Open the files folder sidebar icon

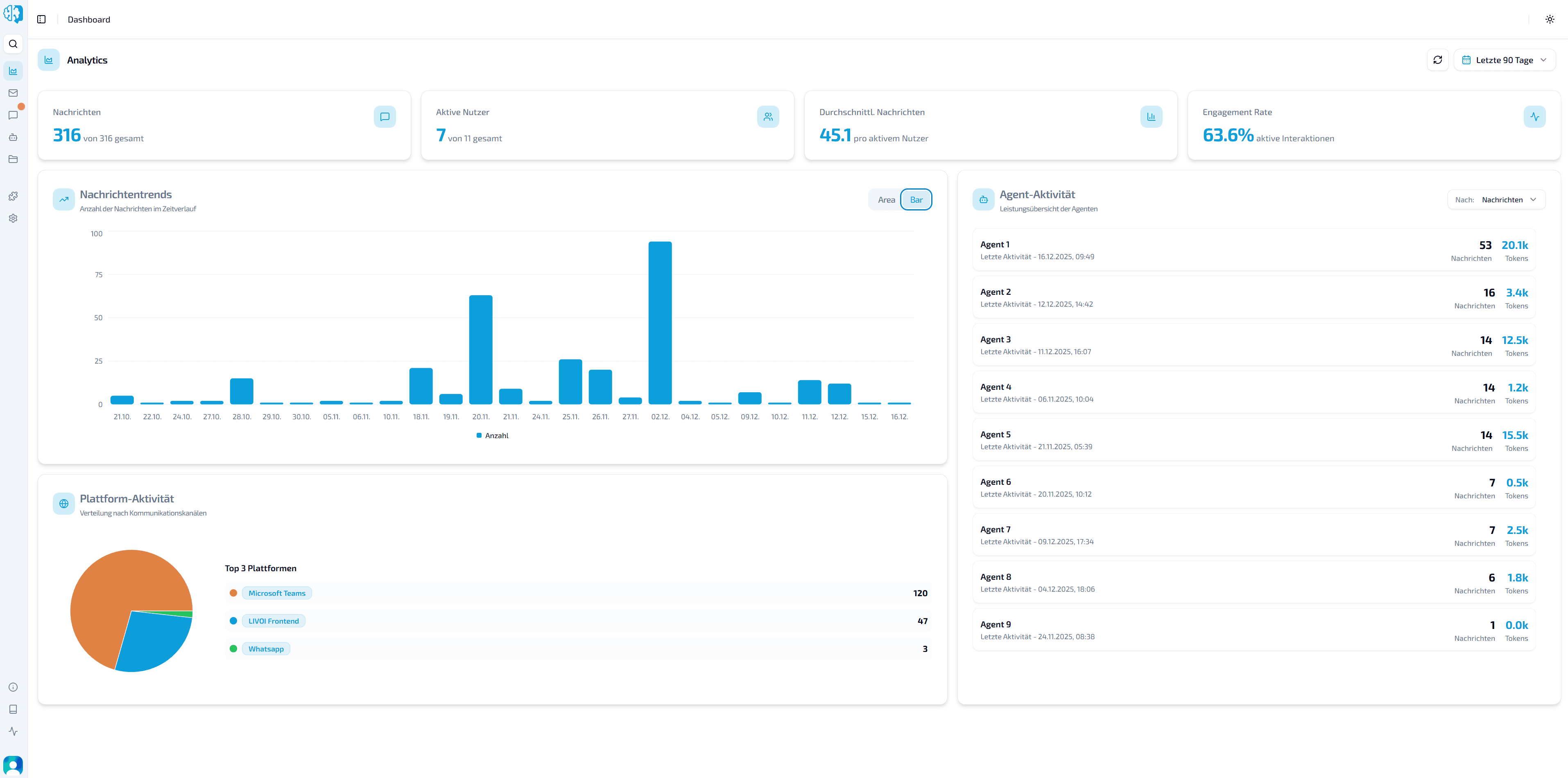[x=13, y=159]
